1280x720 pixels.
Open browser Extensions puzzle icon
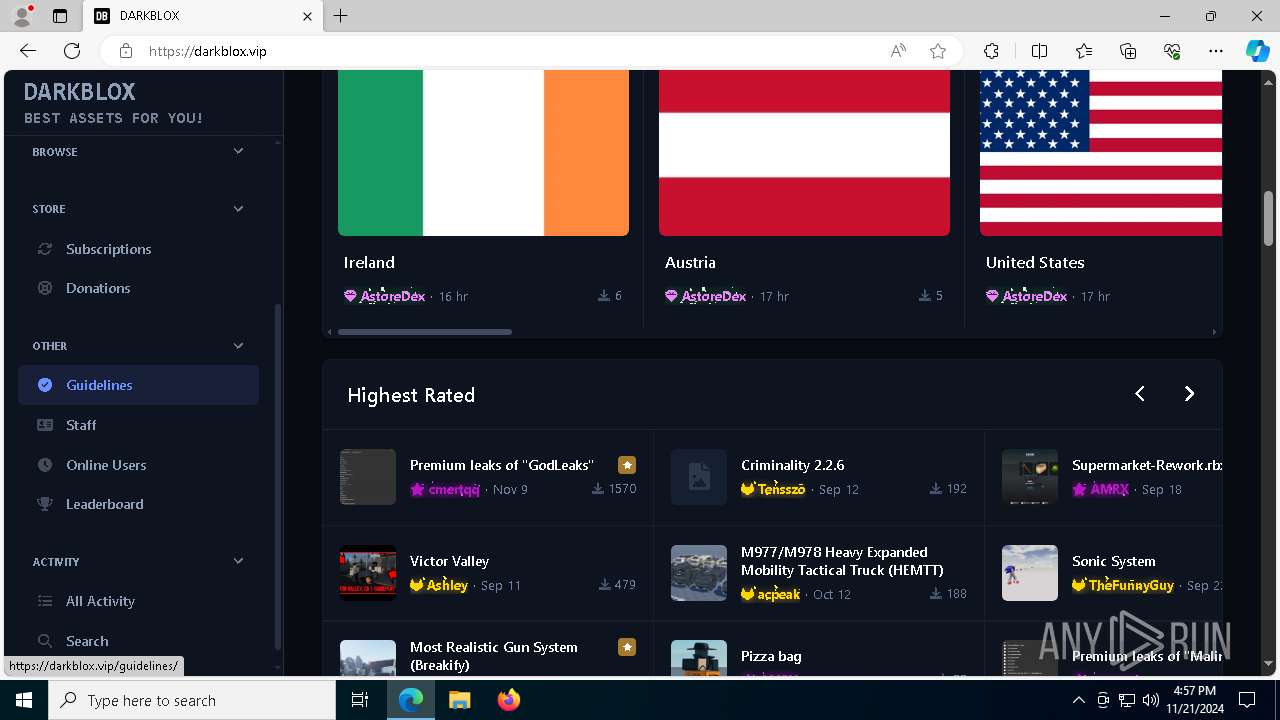[x=991, y=51]
